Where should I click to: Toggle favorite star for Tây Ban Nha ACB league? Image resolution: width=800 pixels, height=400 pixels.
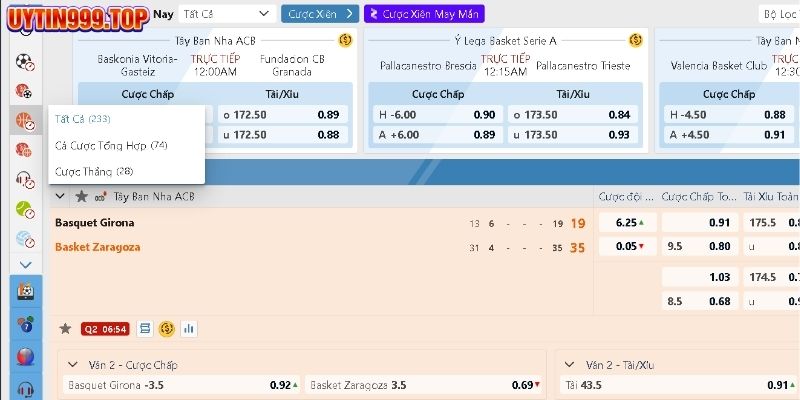point(81,196)
